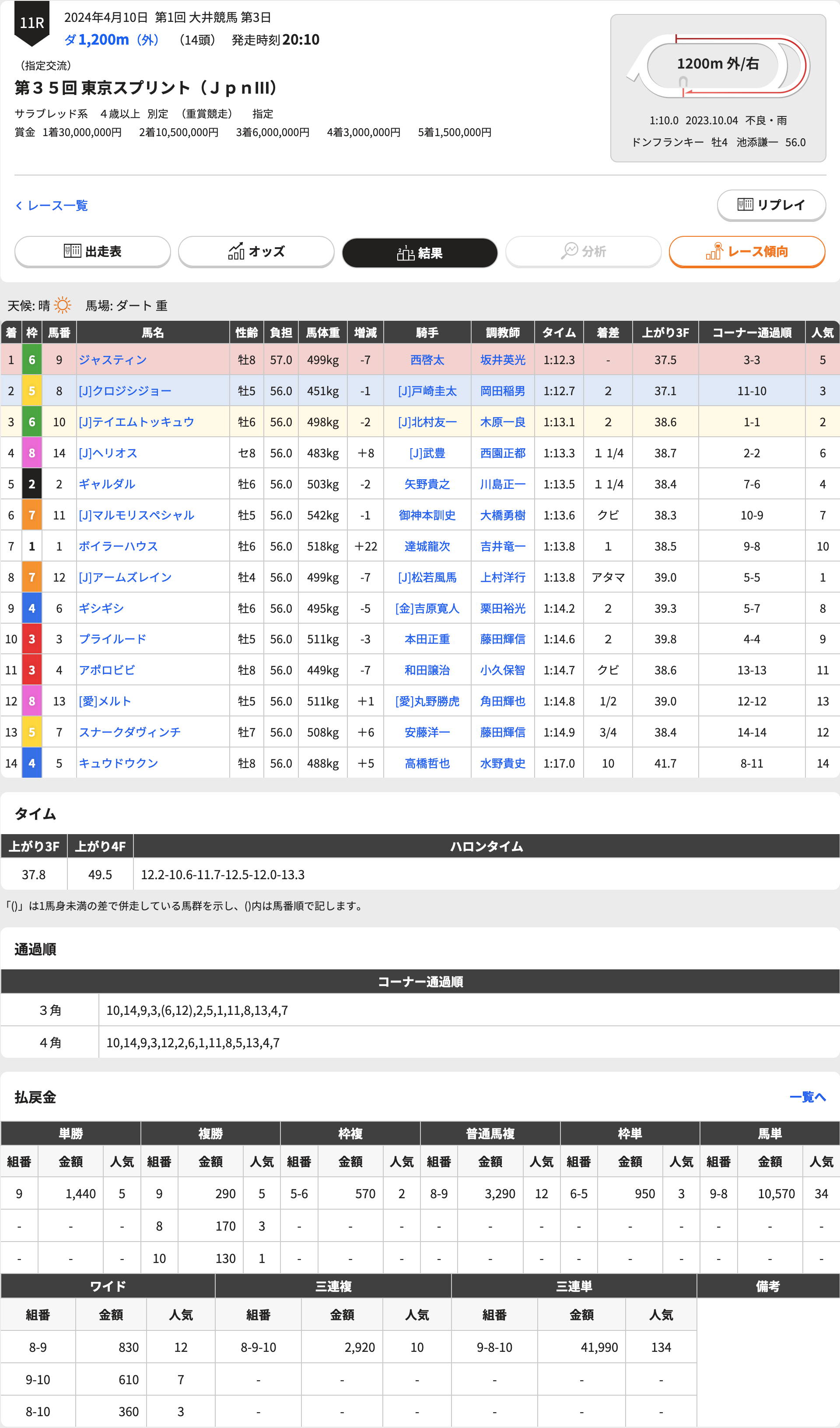Viewport: 840px width, 1428px height.
Task: Open jockey [金]吉原寛人 profile
Action: click(x=427, y=609)
